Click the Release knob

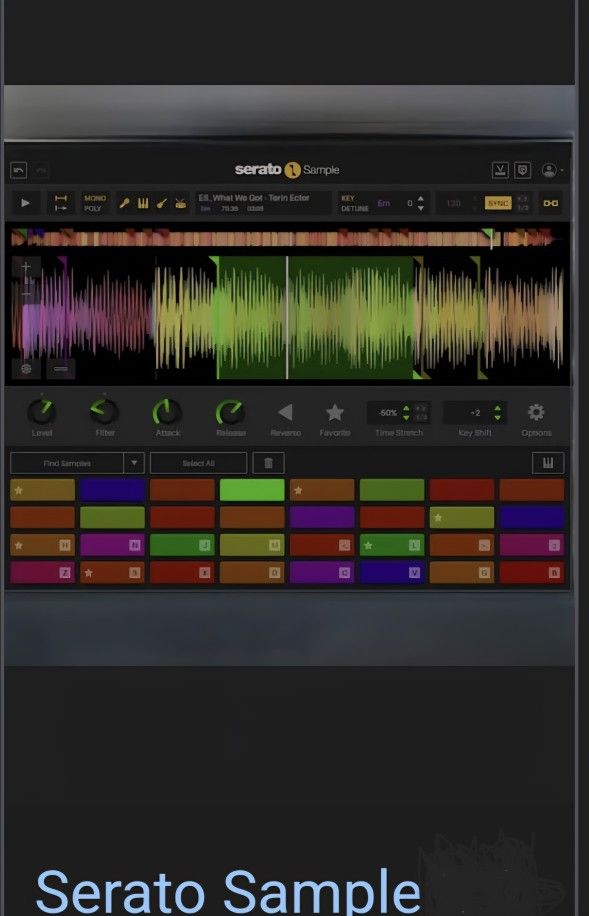[x=230, y=412]
